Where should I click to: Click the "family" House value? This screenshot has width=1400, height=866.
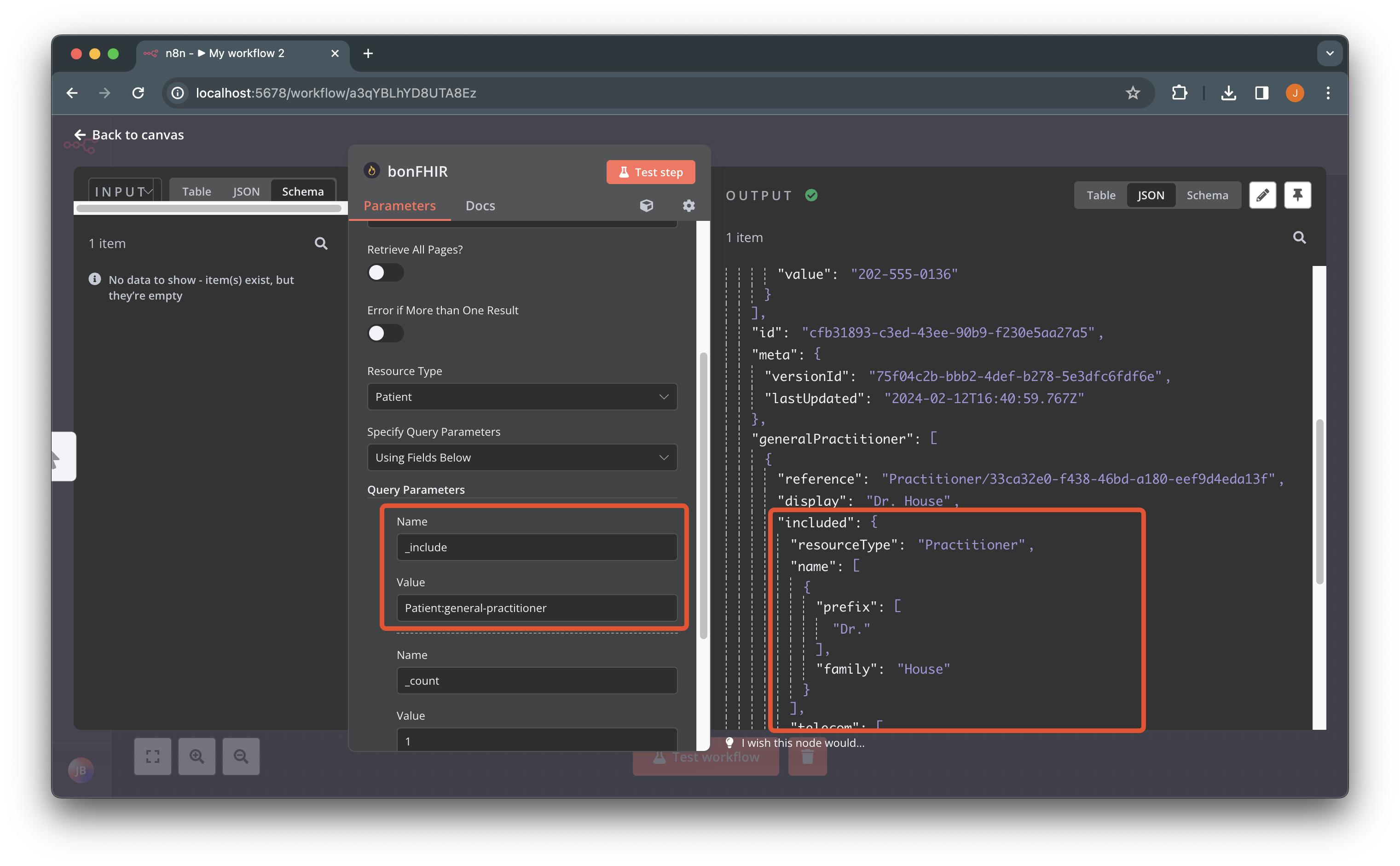[x=923, y=669]
